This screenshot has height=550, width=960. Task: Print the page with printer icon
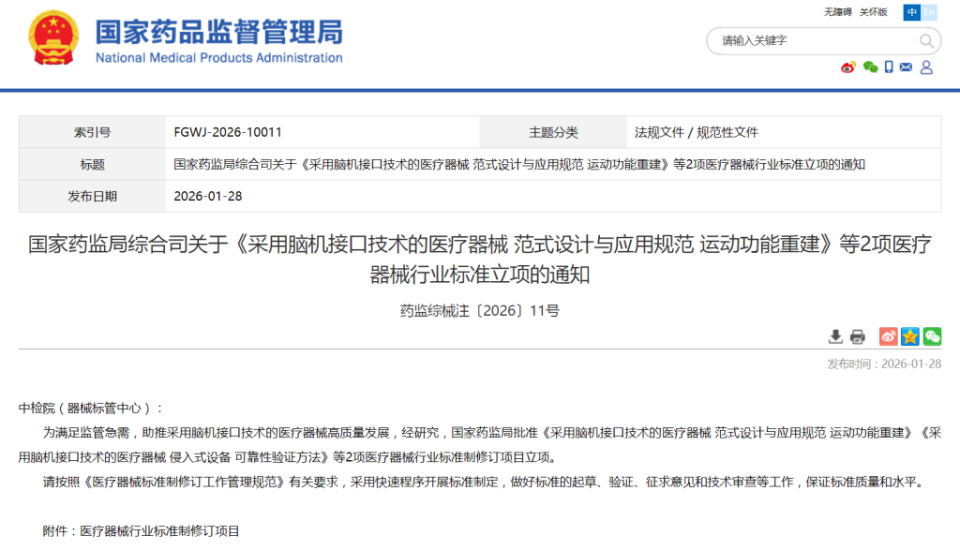[857, 336]
